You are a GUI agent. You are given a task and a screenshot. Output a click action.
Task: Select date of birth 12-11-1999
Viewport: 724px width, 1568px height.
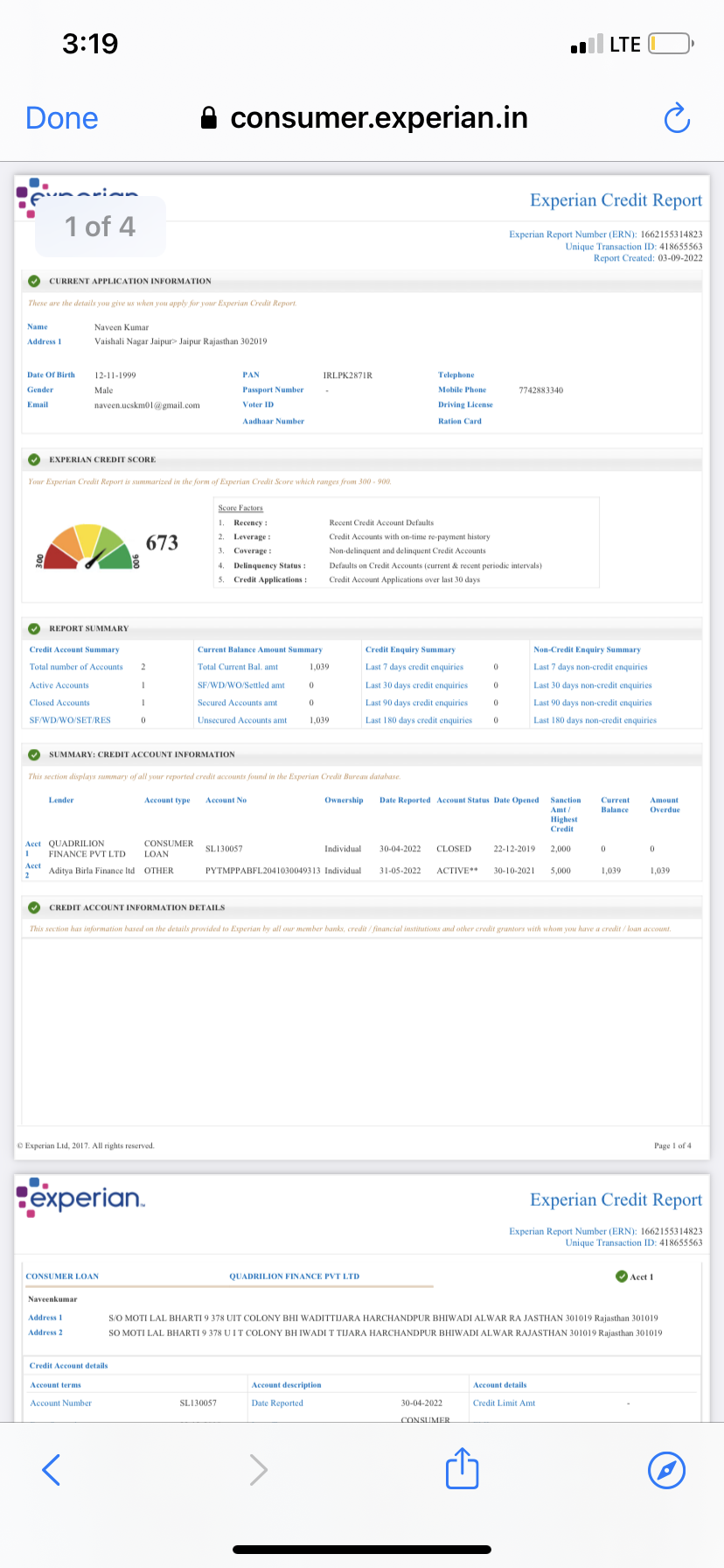point(115,374)
